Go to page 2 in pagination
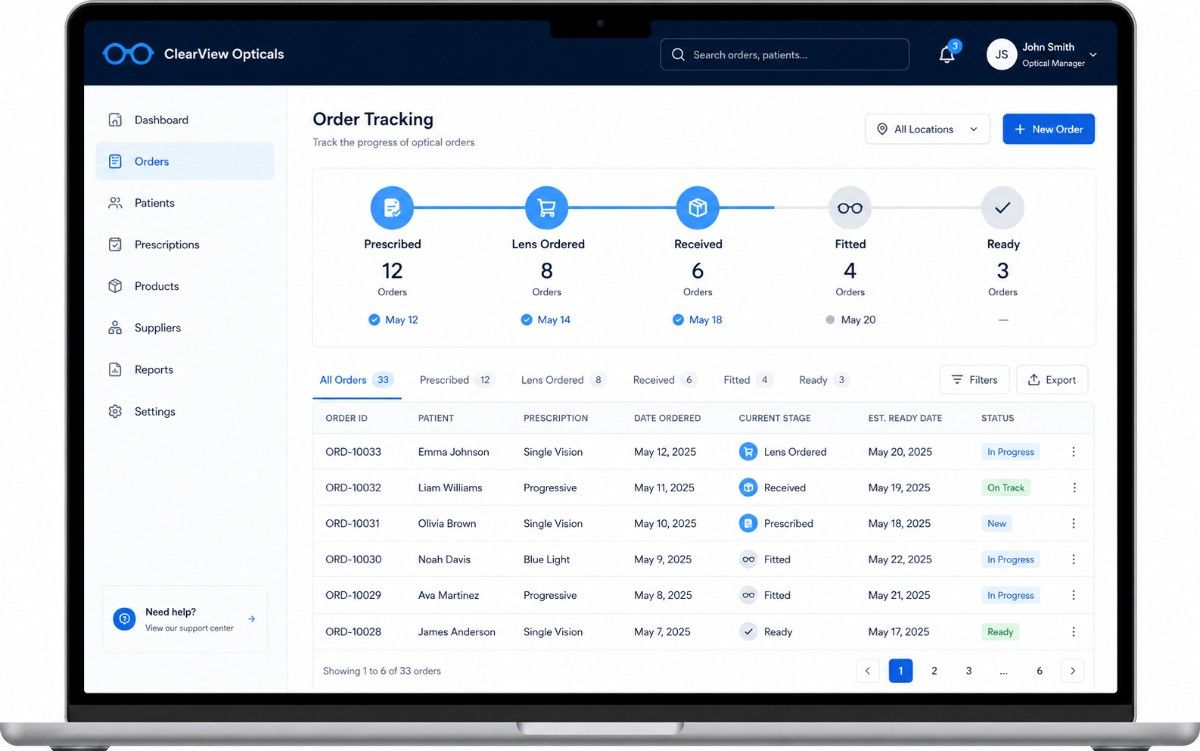Screen dimensions: 1200x751 [934, 671]
